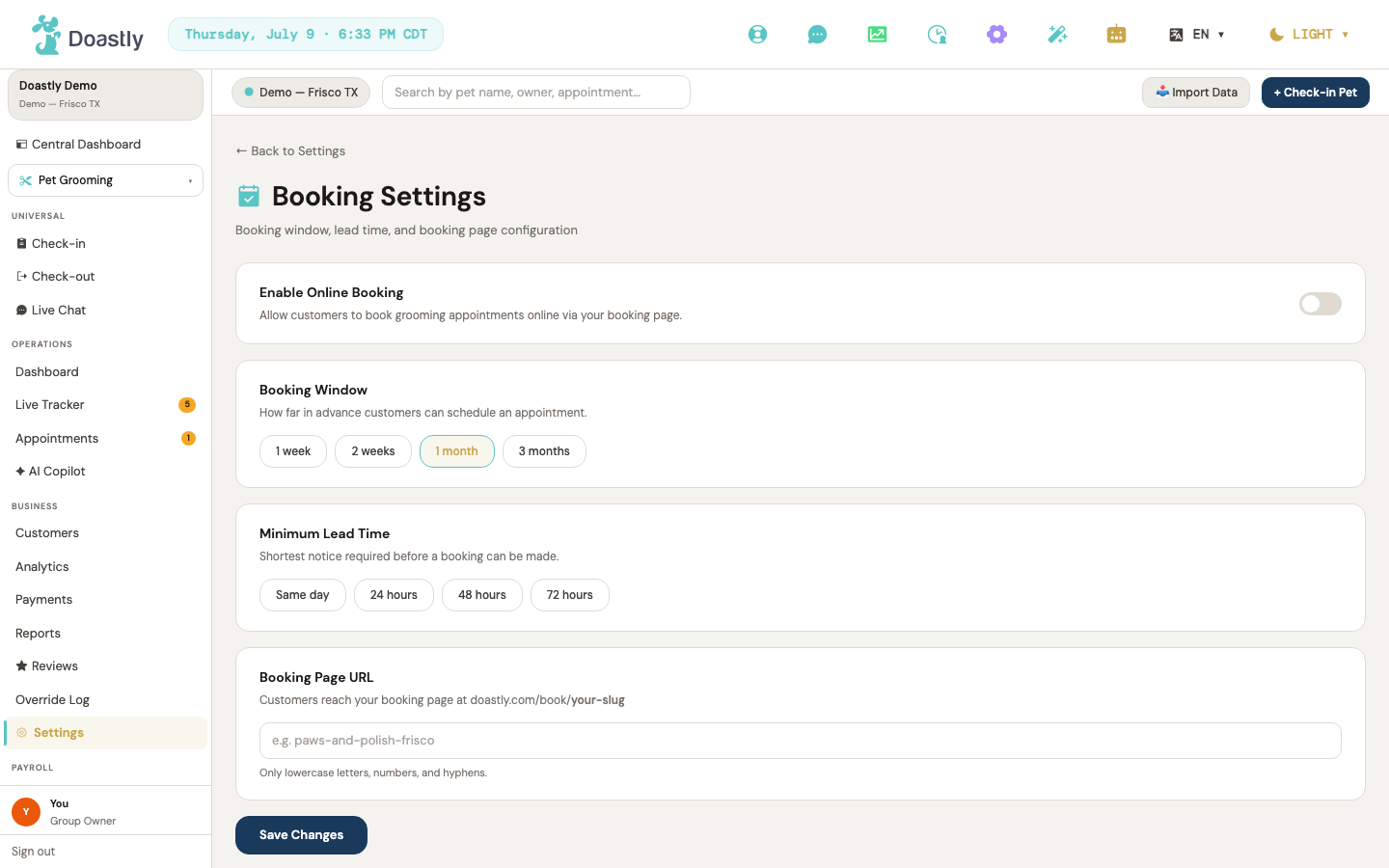
Task: Open Live Tracker in the sidebar
Action: [x=105, y=405]
